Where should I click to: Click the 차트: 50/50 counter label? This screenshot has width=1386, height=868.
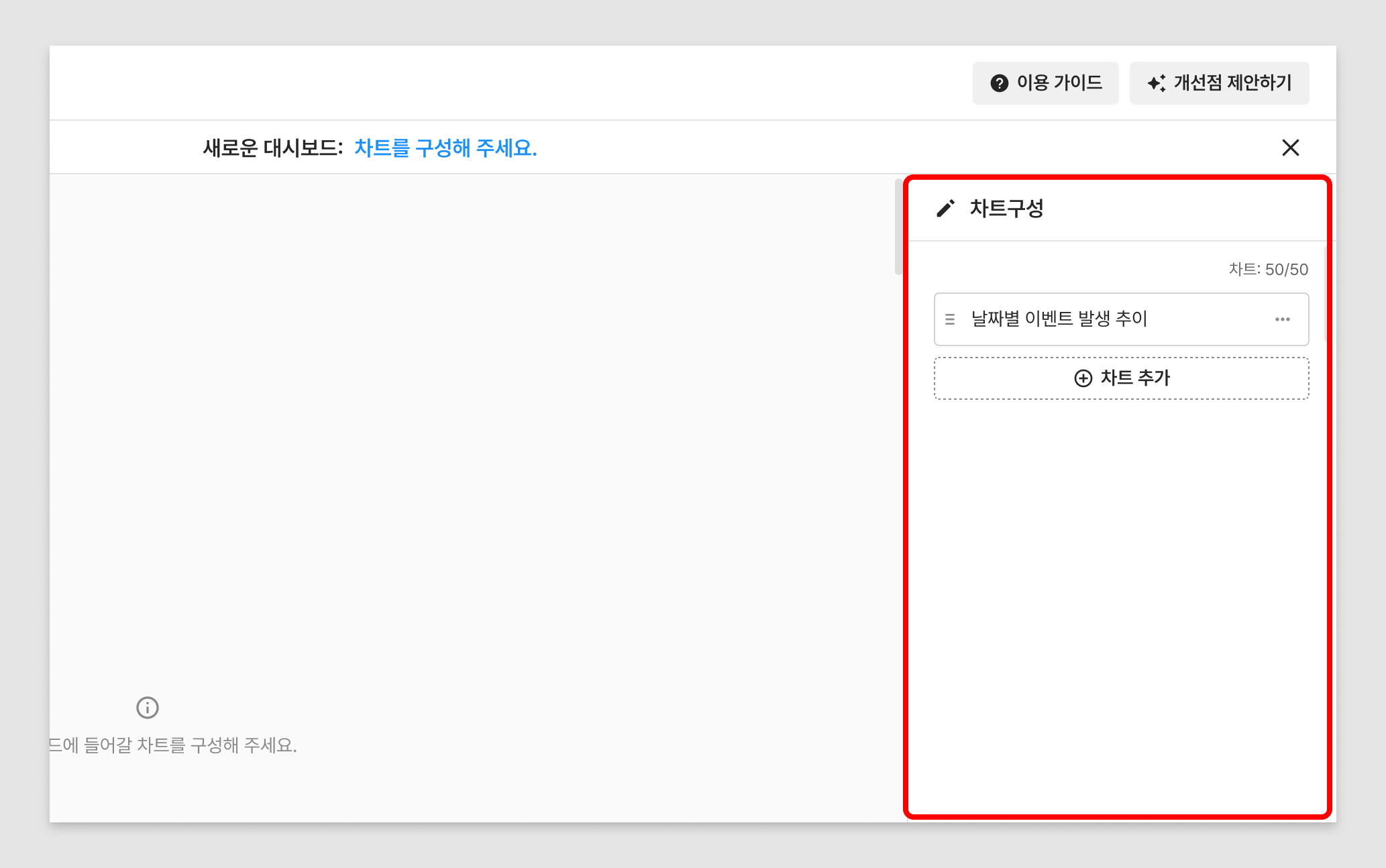tap(1268, 270)
